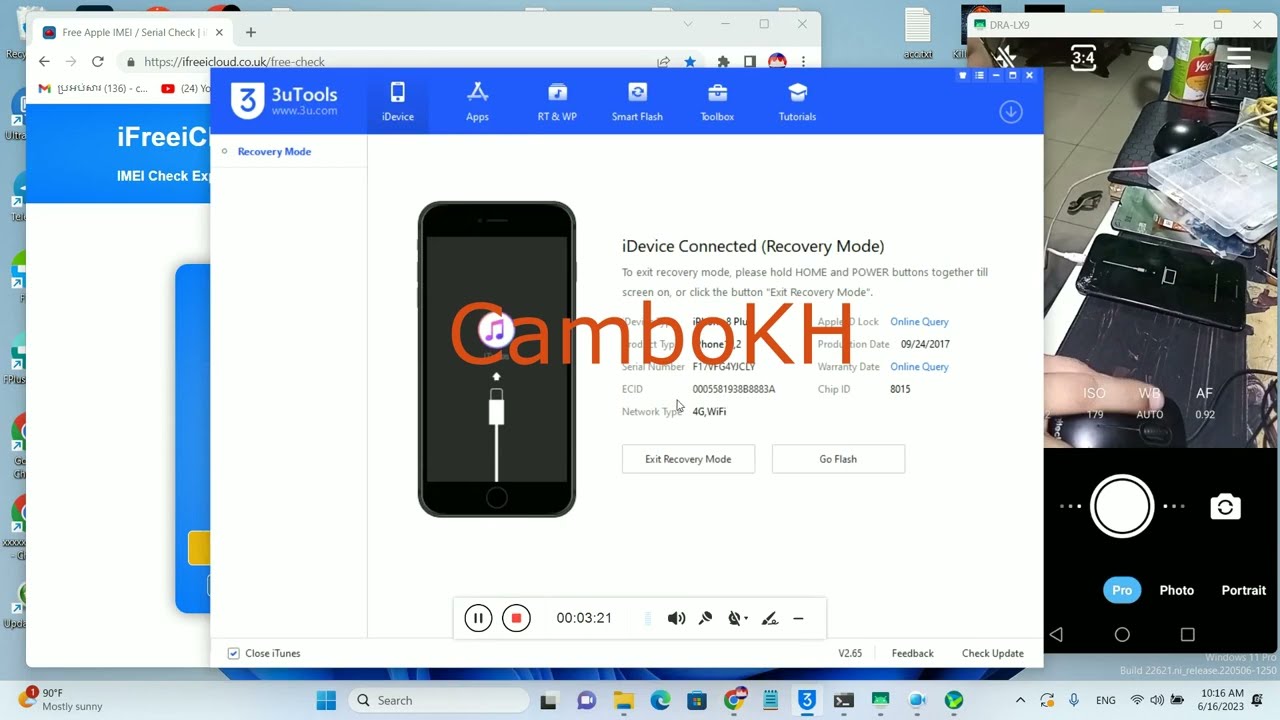Stop the screen recording
This screenshot has height=720, width=1280.
(x=516, y=618)
